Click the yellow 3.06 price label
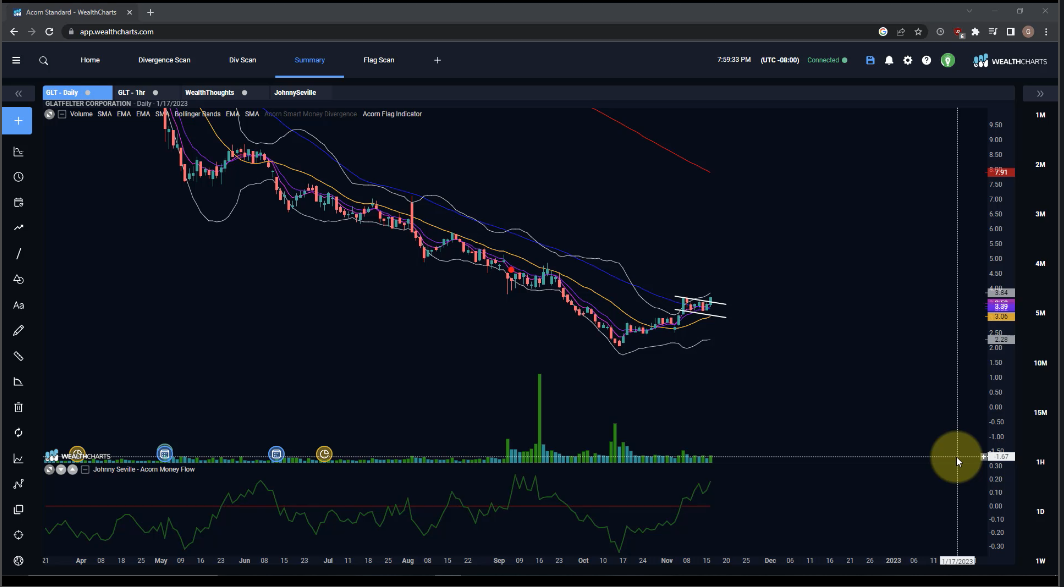 [x=1002, y=317]
